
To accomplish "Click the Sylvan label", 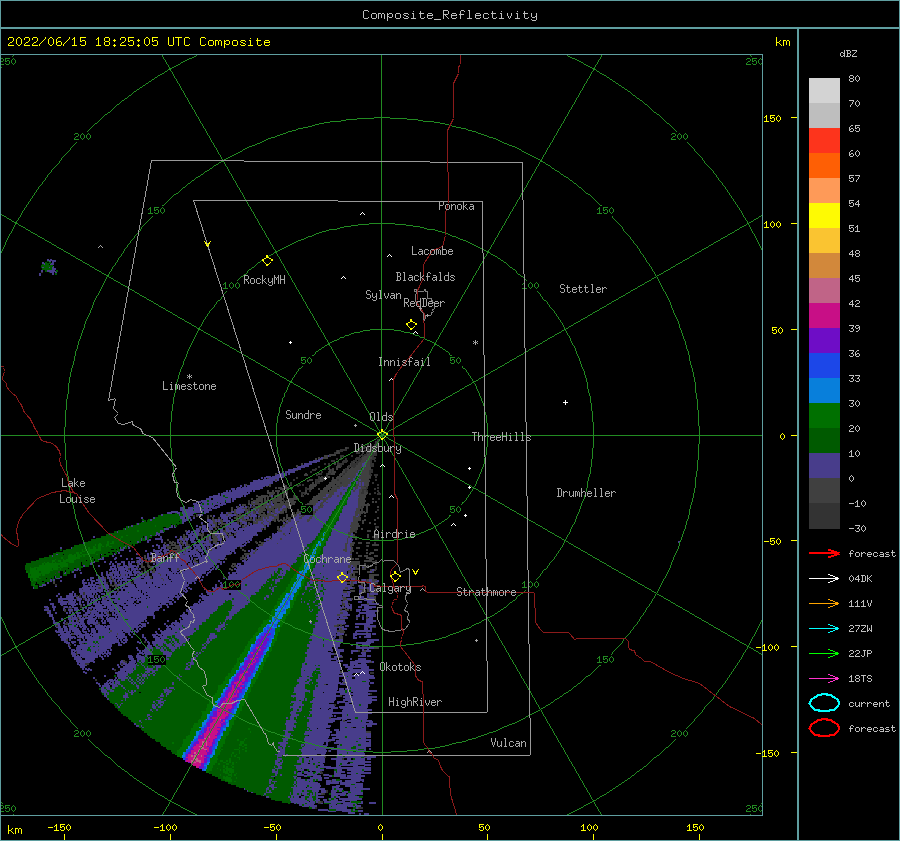I will coord(383,295).
